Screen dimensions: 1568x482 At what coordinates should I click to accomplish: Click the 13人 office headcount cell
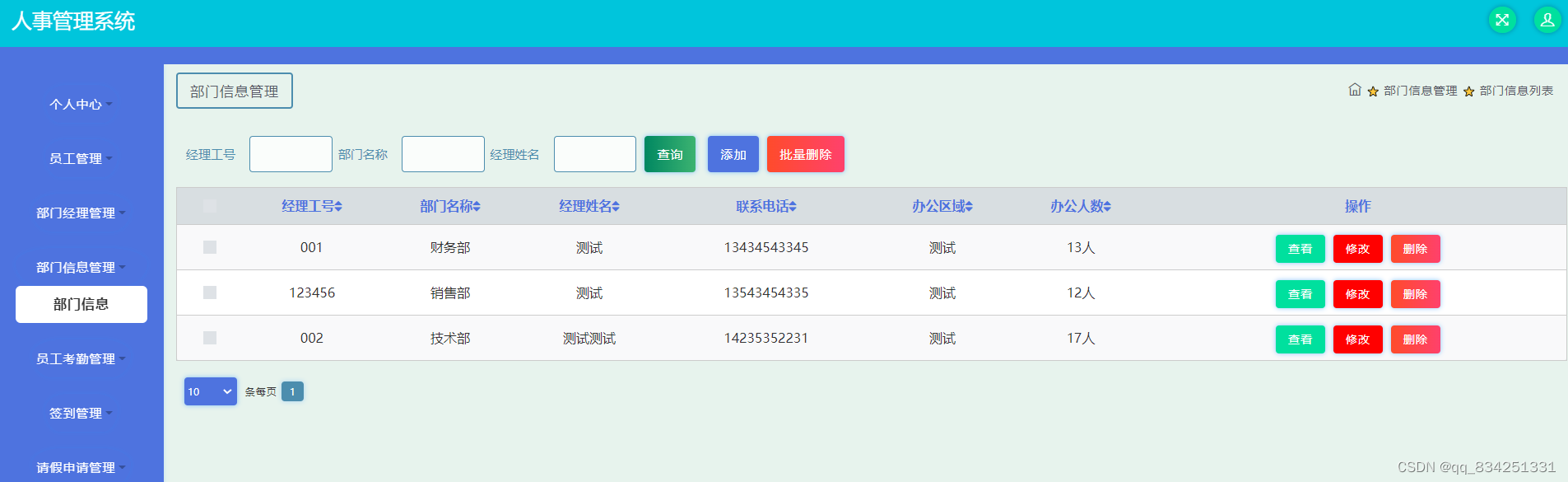(x=1081, y=247)
